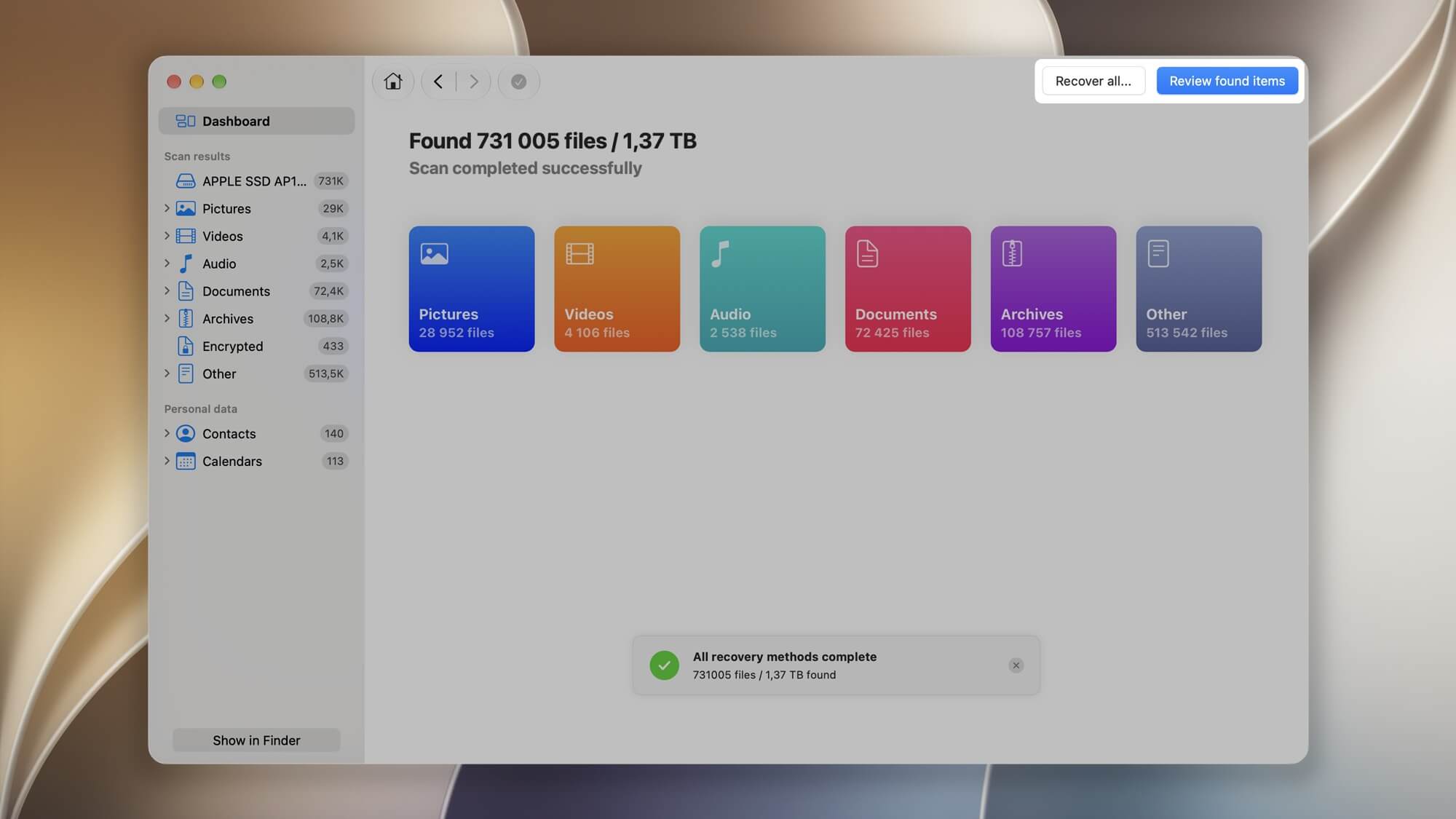Expand the Other tree chevron
This screenshot has width=1456, height=819.
(x=167, y=373)
